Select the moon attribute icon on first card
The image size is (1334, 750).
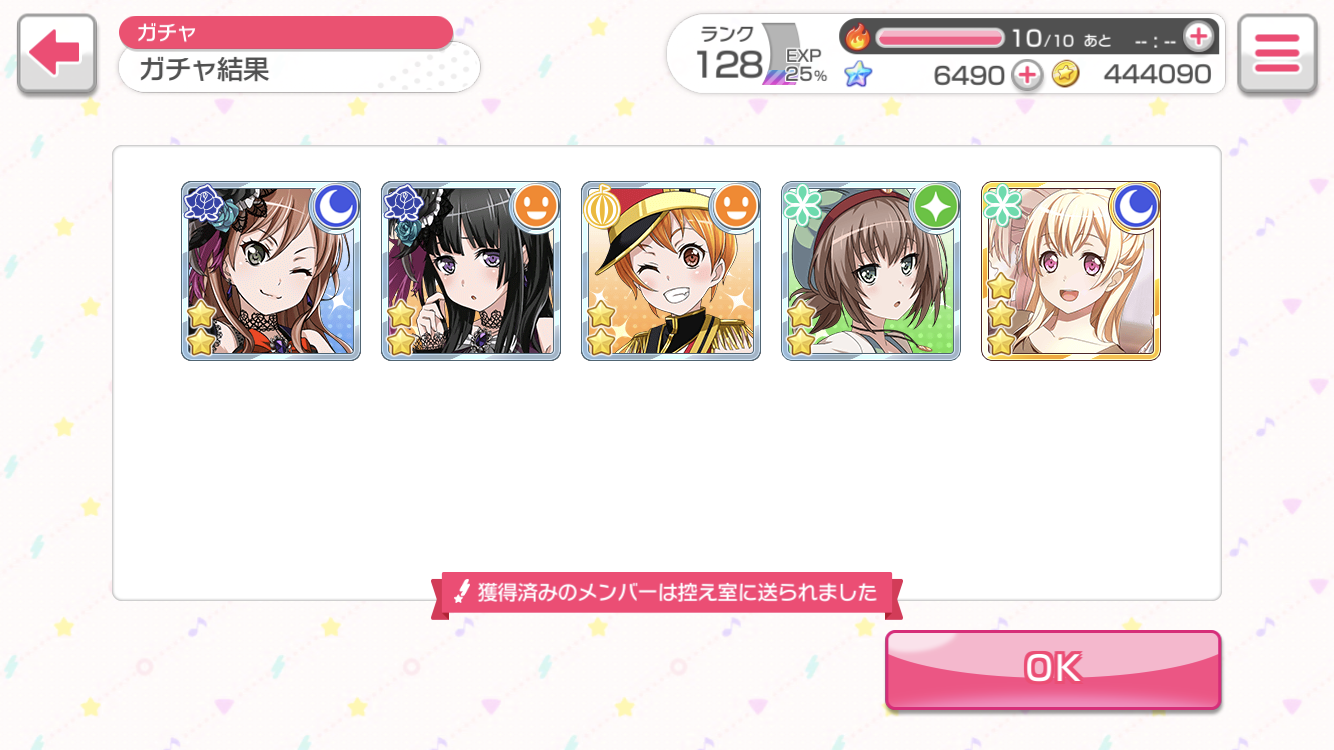(x=334, y=207)
